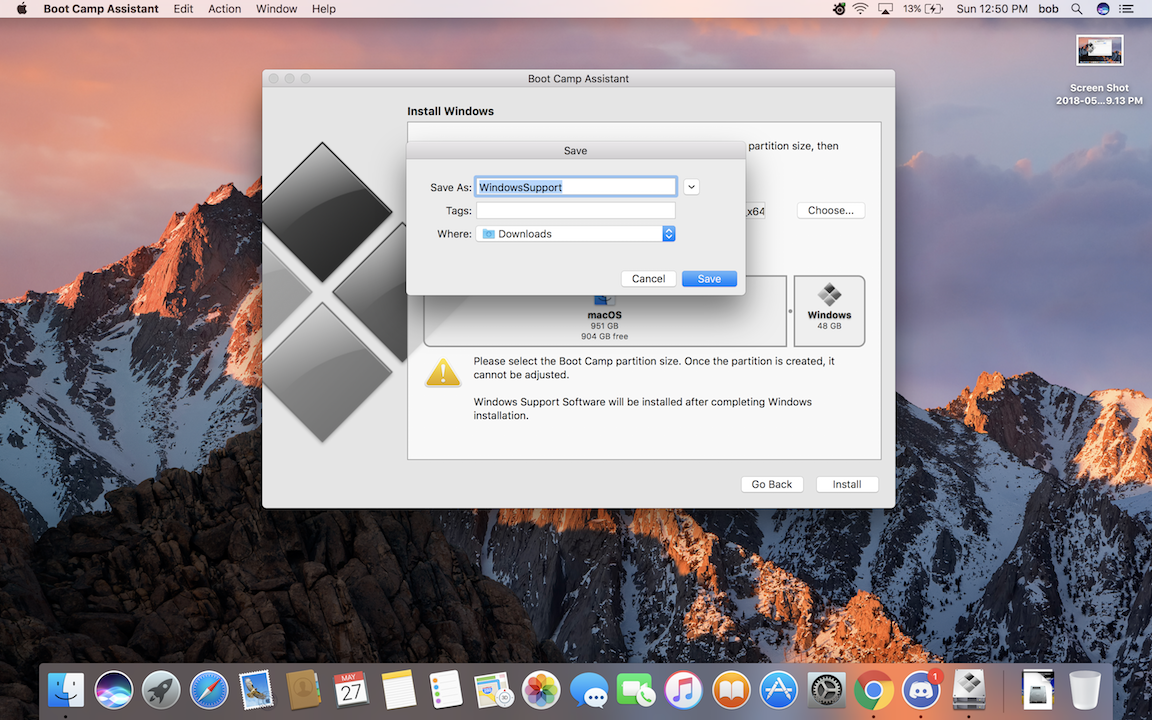Select the Screen Shot desktop file

tap(1099, 70)
